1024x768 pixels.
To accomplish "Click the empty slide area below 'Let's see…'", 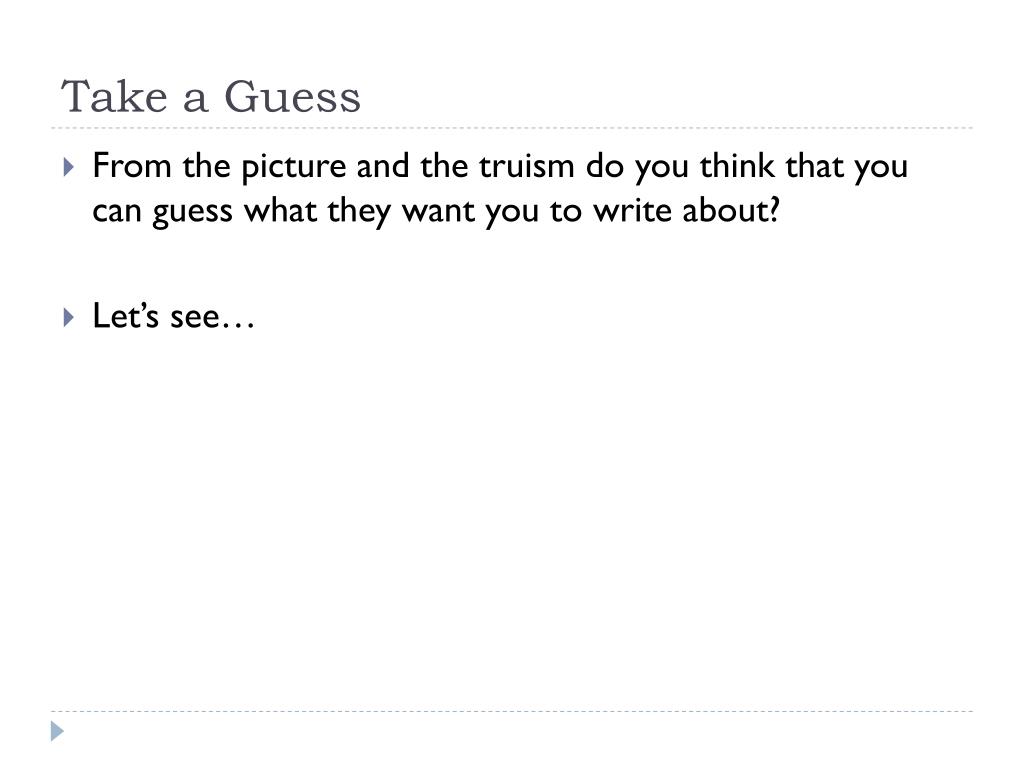I will point(512,516).
